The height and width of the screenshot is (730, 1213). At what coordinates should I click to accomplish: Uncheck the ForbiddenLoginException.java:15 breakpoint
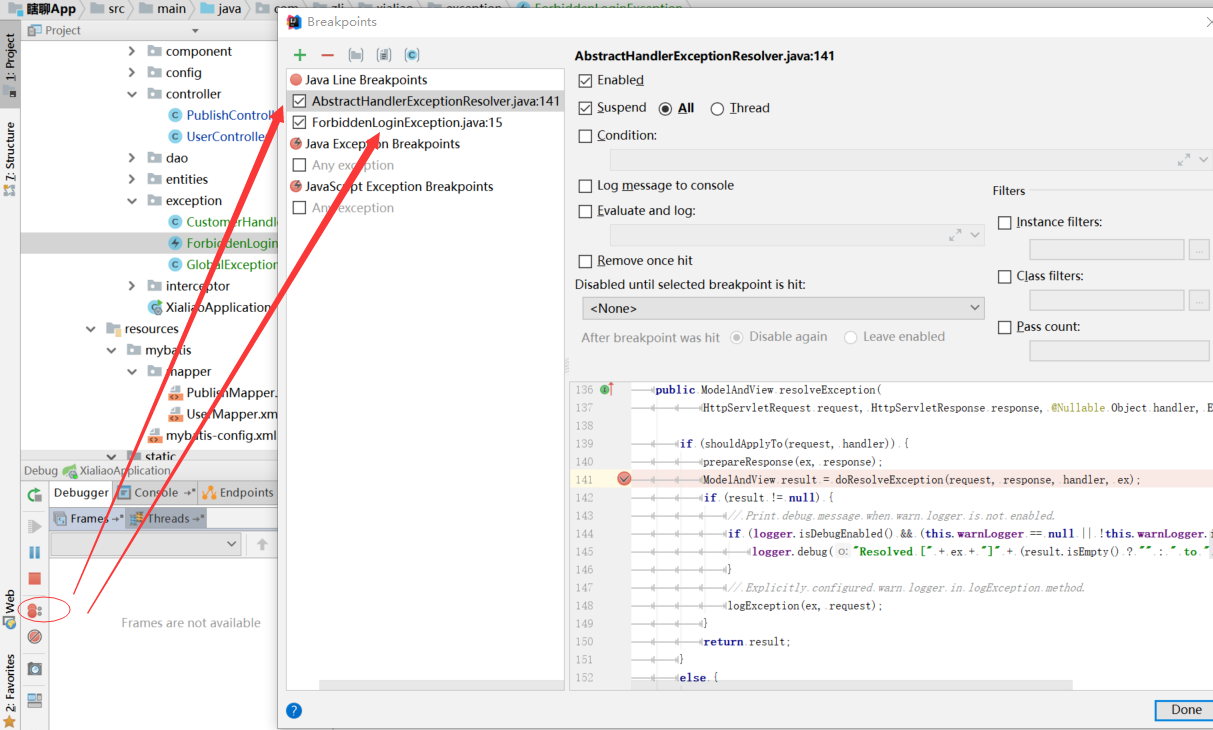click(x=299, y=123)
